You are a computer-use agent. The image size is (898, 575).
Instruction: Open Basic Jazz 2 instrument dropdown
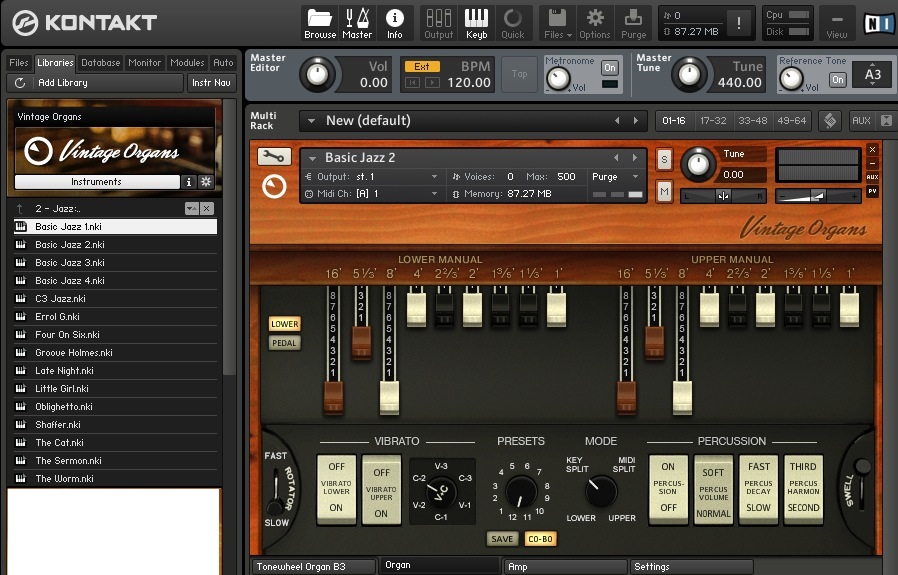(x=313, y=158)
